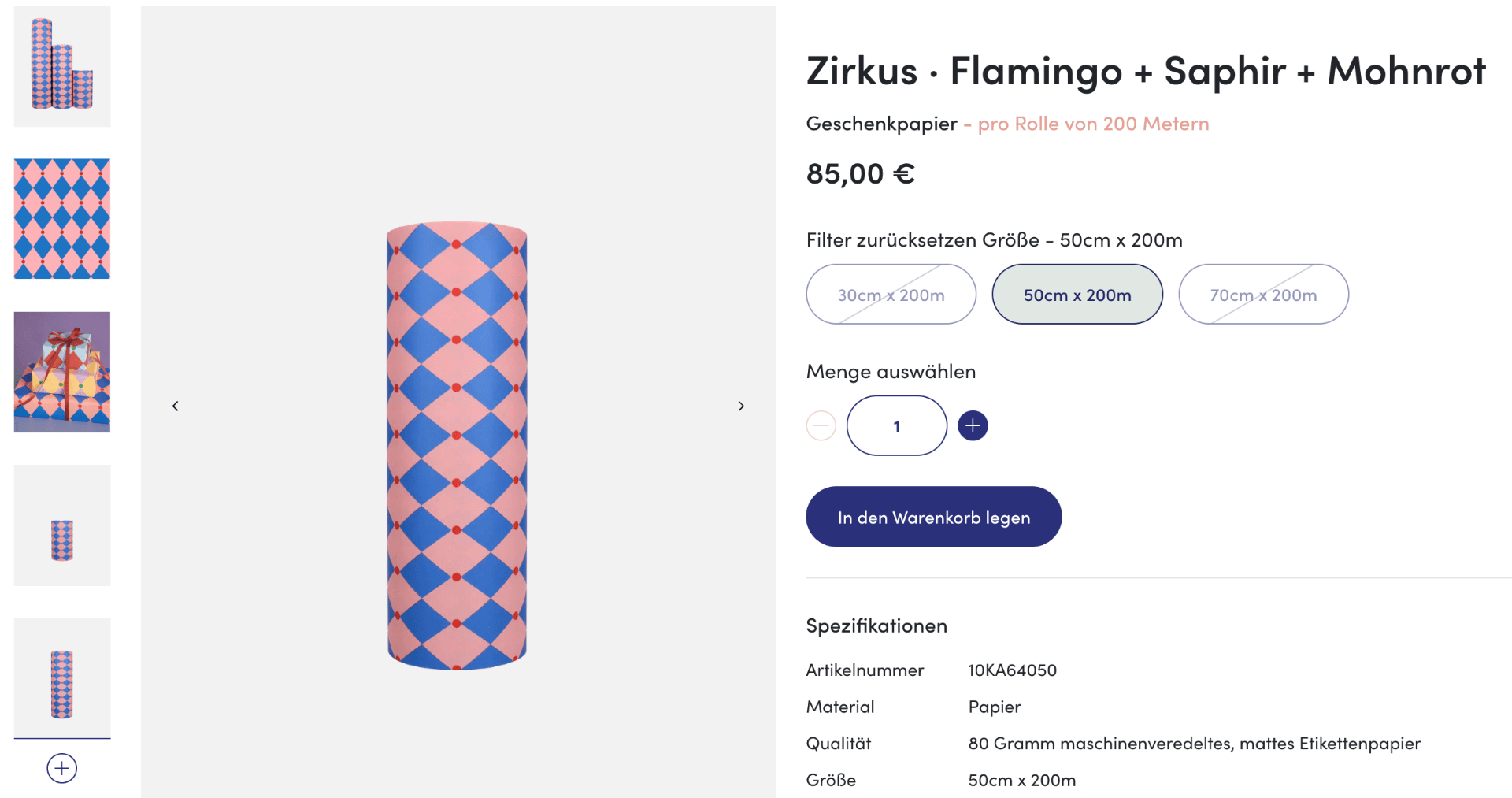Select the 50cm x 200m size option
Screen dimensions: 1512x798
coord(1077,294)
